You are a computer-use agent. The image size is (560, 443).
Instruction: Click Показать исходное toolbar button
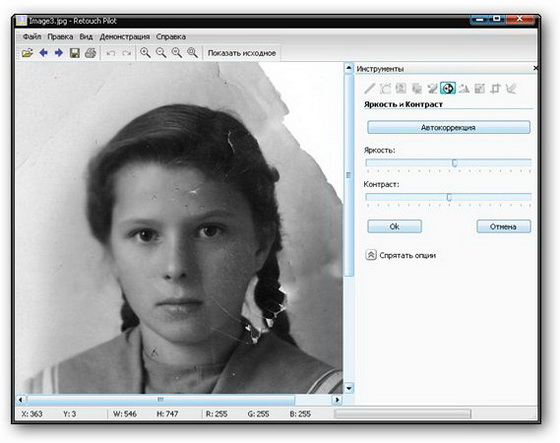click(242, 53)
